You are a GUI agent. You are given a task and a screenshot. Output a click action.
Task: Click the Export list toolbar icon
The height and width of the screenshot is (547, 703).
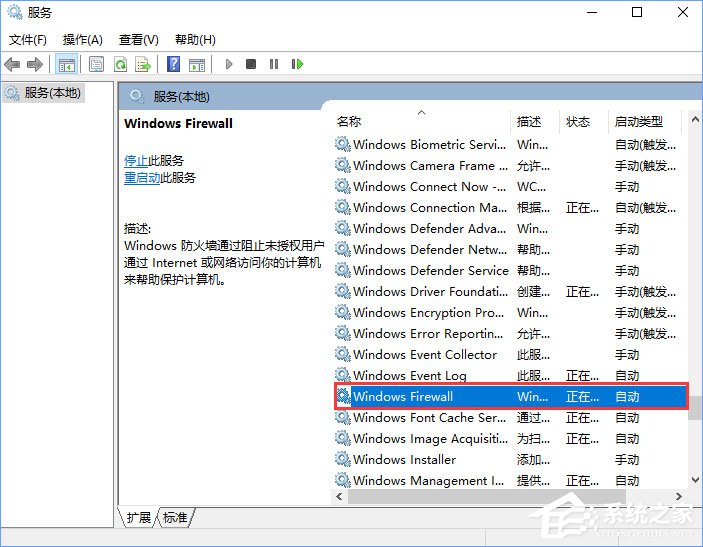point(143,65)
